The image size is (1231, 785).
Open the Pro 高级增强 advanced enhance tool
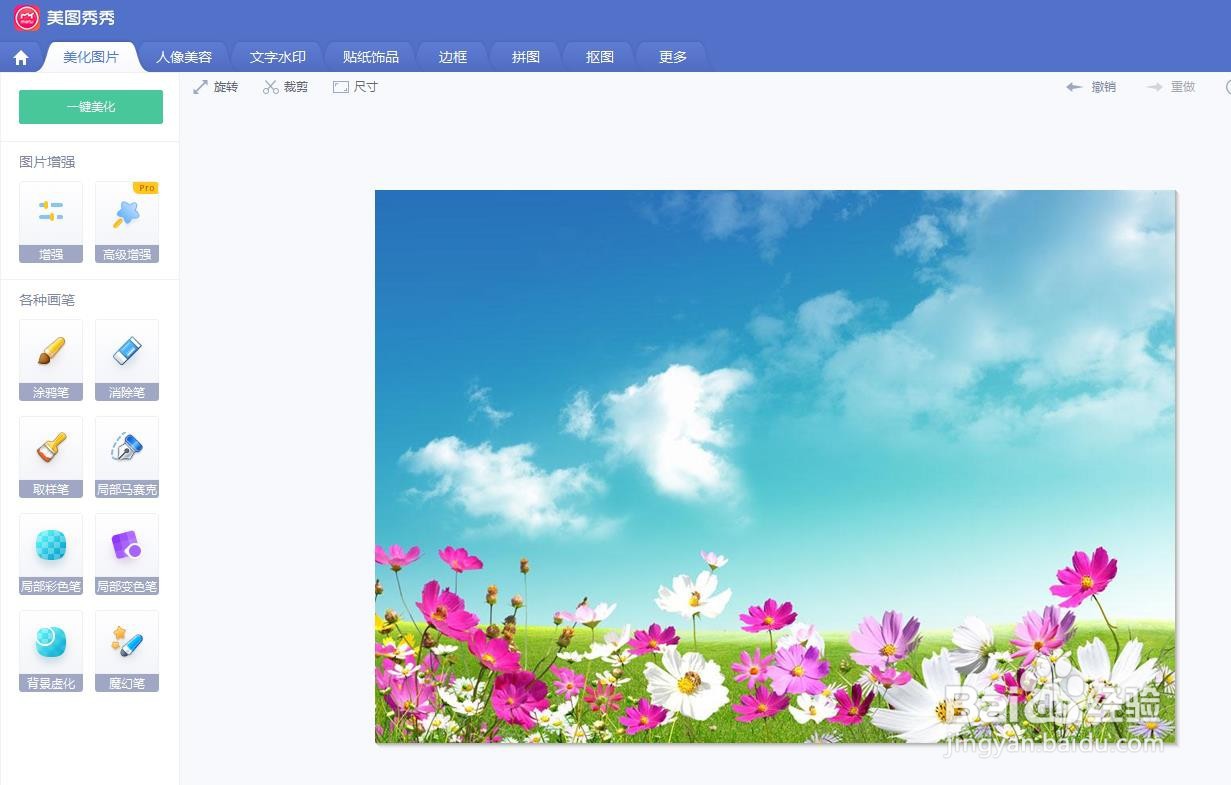[x=126, y=220]
